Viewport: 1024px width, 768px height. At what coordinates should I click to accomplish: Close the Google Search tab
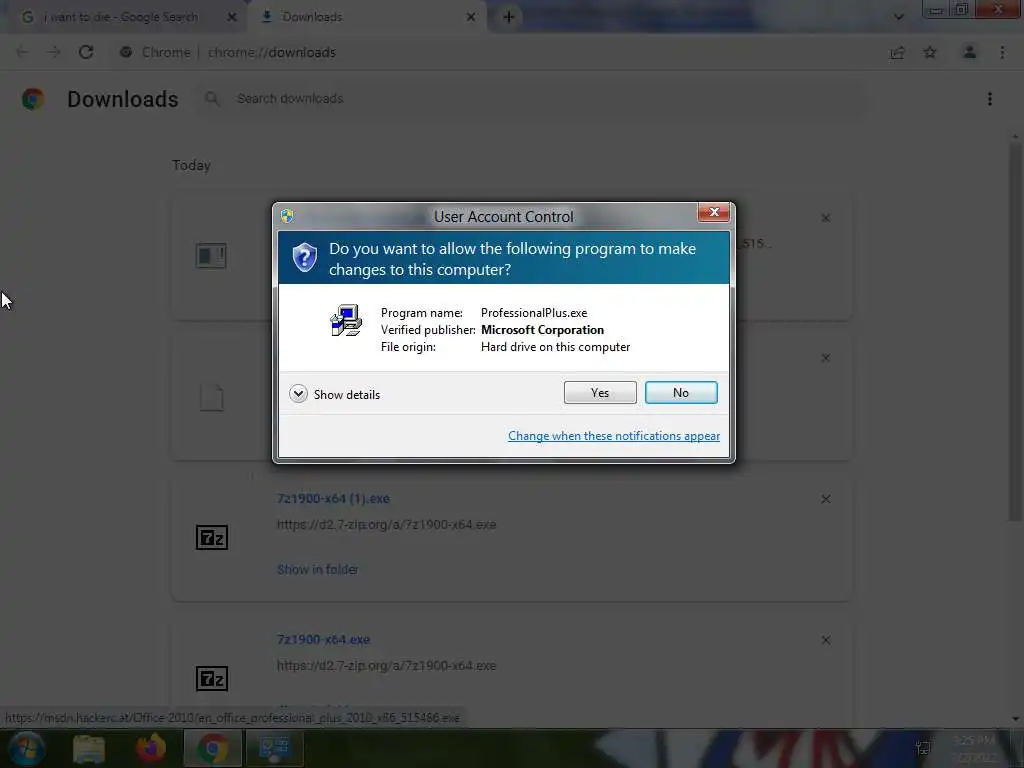pos(231,17)
